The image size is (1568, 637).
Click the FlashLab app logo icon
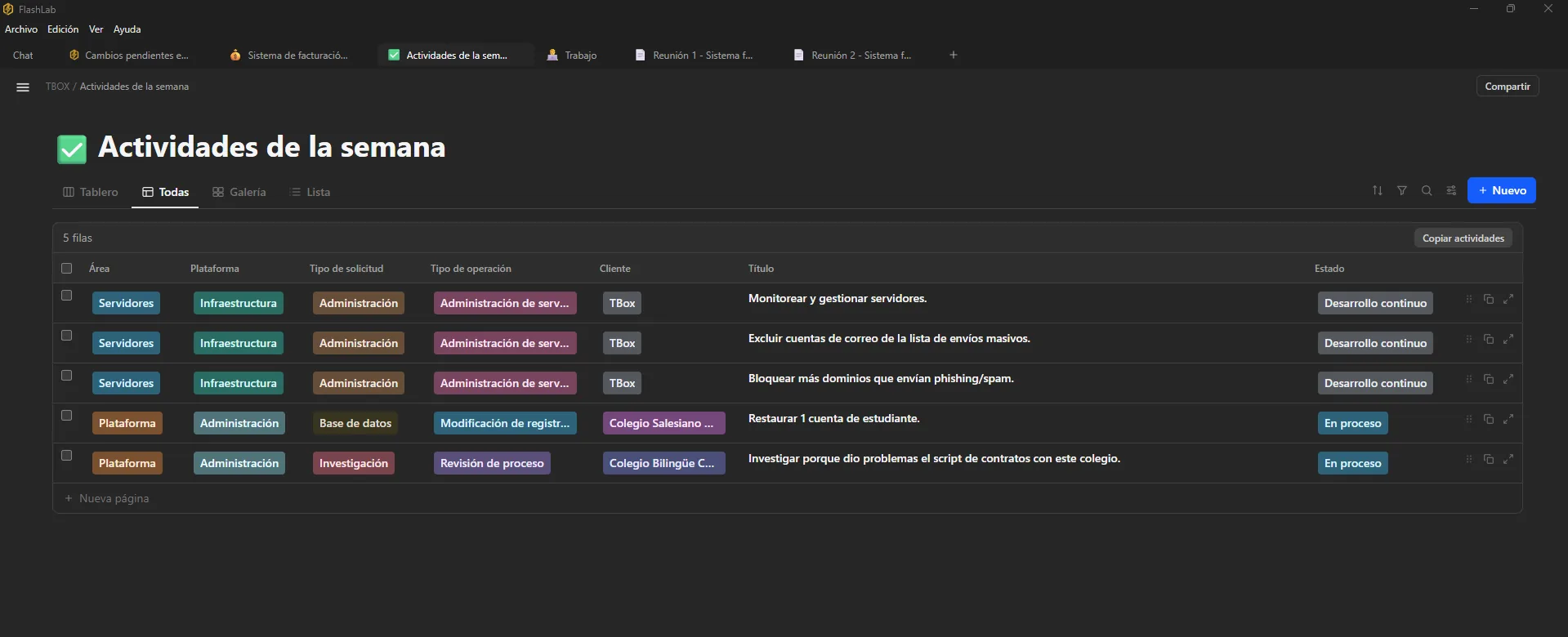point(8,9)
